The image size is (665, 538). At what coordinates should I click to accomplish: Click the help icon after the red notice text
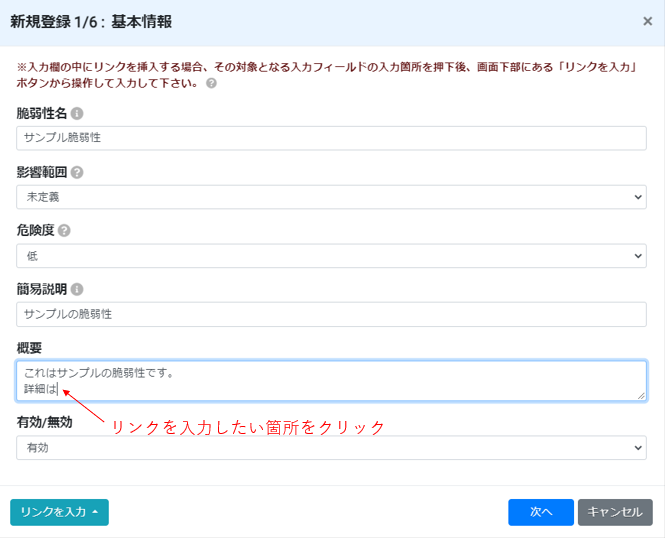tap(211, 83)
